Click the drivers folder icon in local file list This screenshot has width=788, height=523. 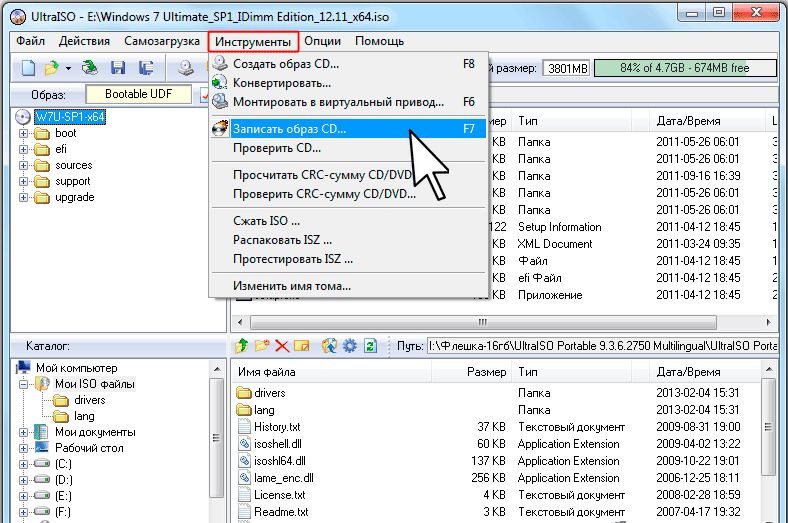(244, 393)
